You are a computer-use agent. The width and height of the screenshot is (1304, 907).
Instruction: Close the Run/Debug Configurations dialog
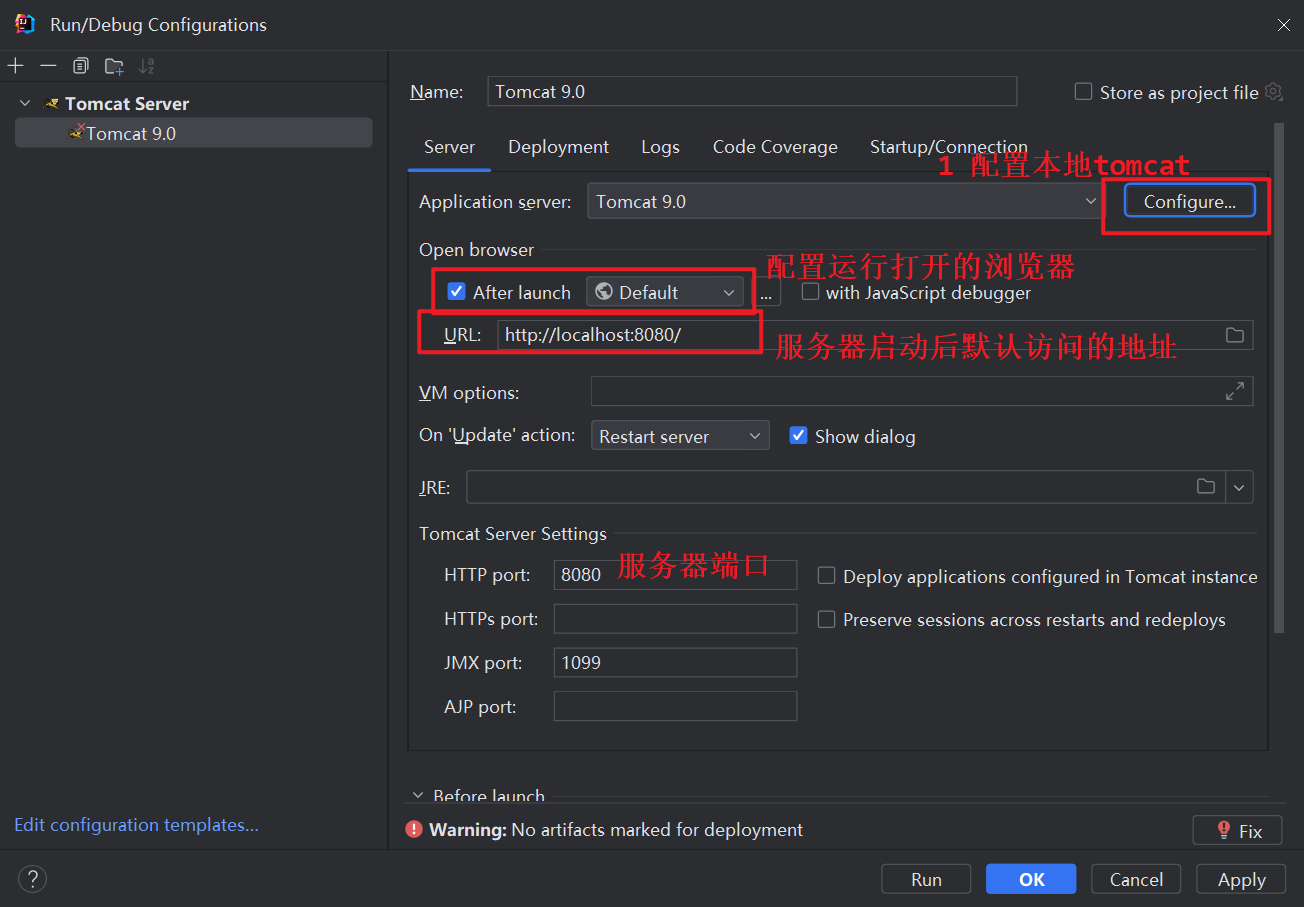(x=1284, y=25)
